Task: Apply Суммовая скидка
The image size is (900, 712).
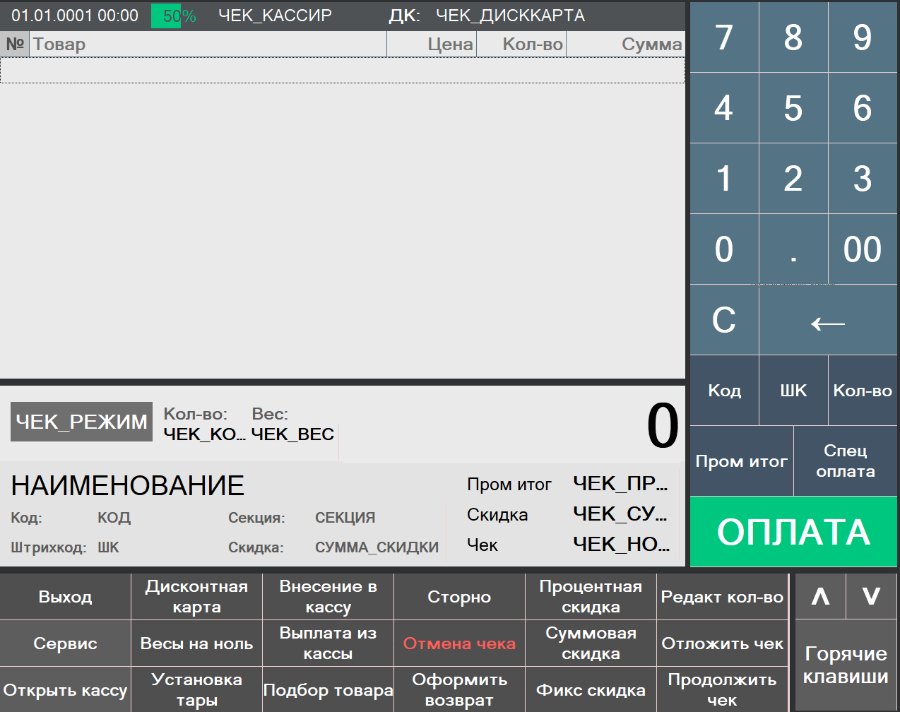Action: 591,643
